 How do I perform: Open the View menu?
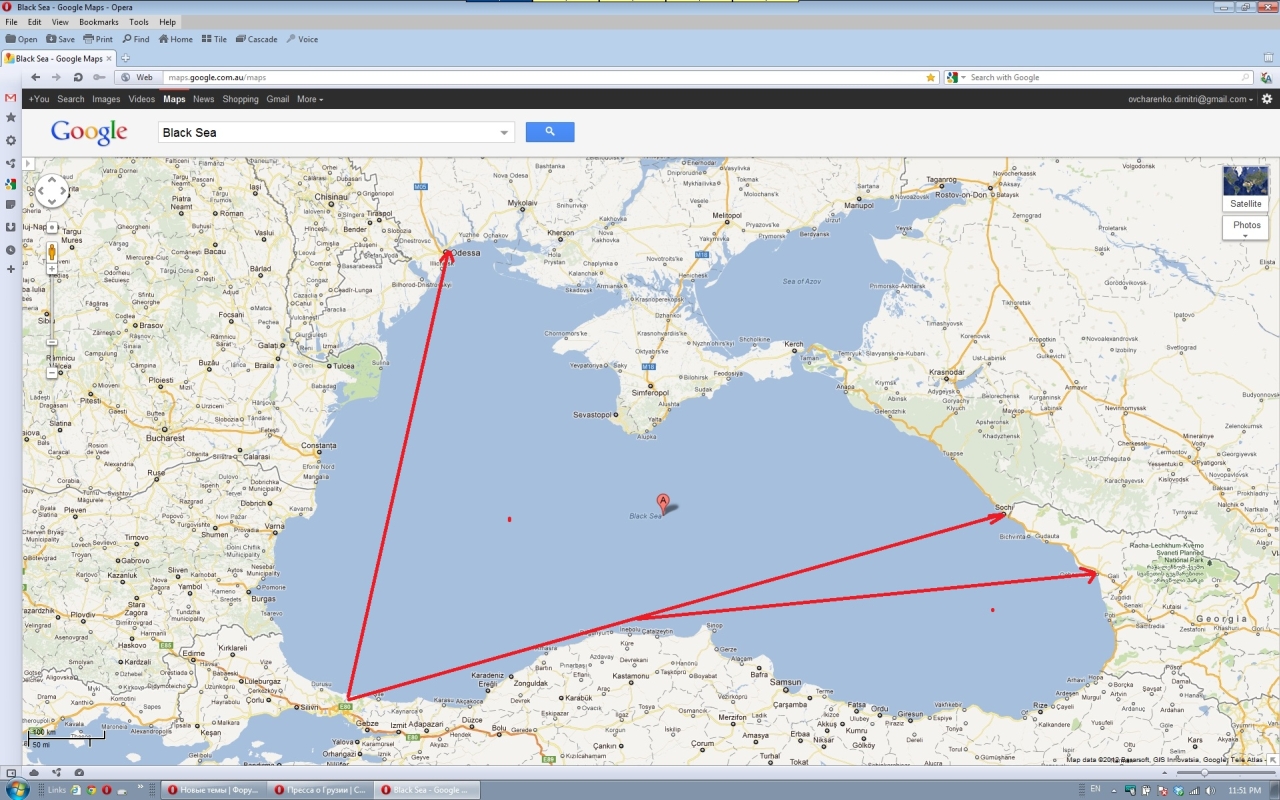tap(60, 22)
